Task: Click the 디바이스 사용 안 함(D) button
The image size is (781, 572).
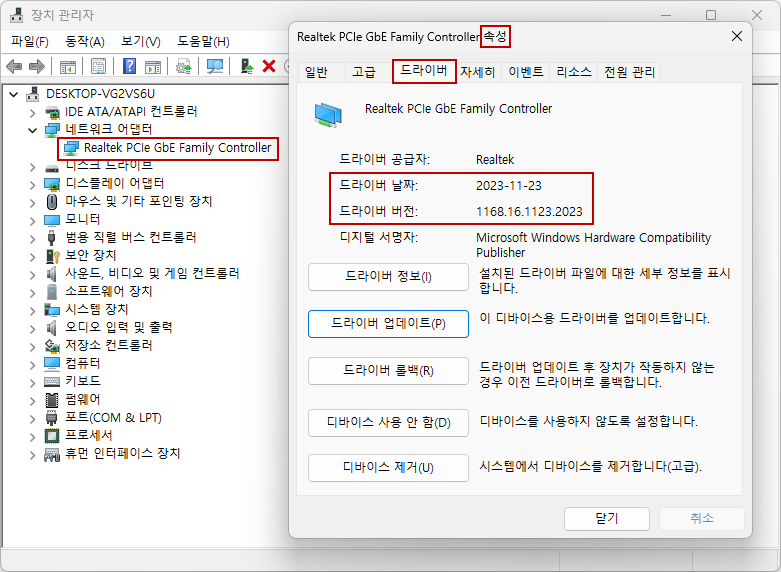Action: [x=388, y=423]
